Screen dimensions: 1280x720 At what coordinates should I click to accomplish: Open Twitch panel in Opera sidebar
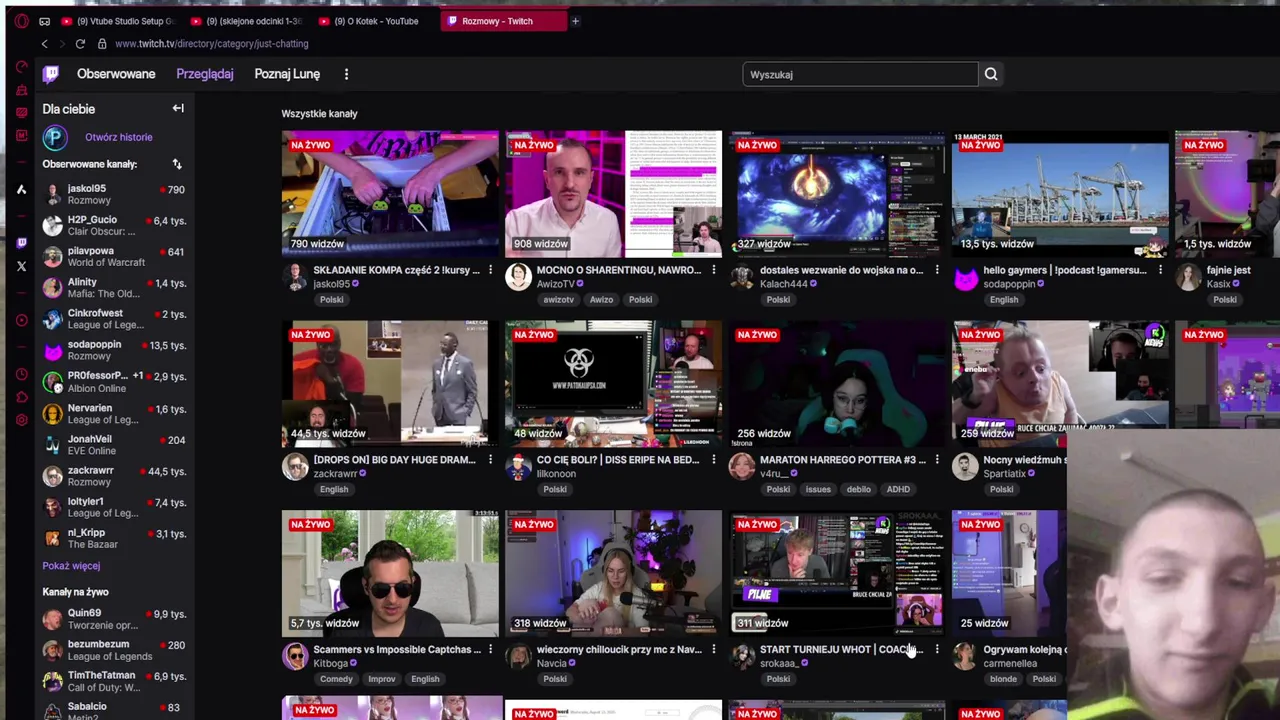[22, 243]
